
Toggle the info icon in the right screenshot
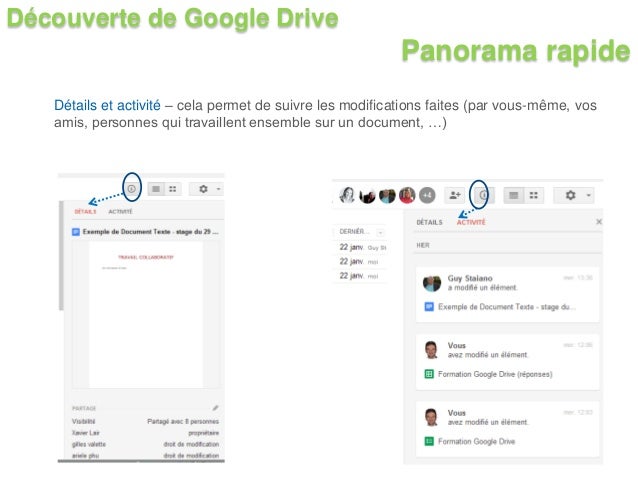[x=484, y=195]
